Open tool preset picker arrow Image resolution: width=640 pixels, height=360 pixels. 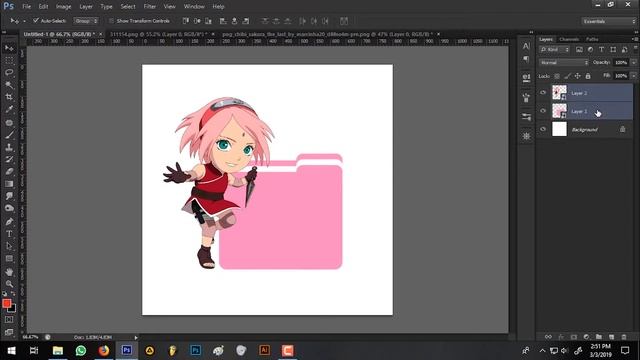click(24, 21)
